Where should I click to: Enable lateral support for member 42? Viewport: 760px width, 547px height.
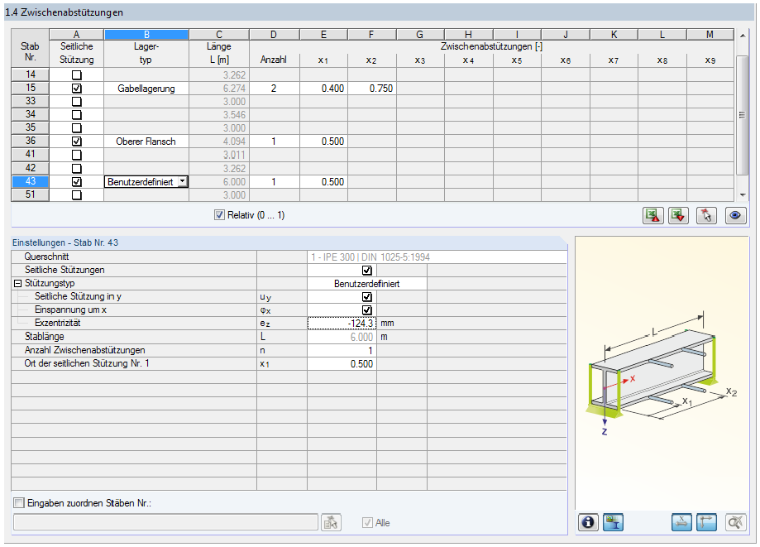[77, 169]
